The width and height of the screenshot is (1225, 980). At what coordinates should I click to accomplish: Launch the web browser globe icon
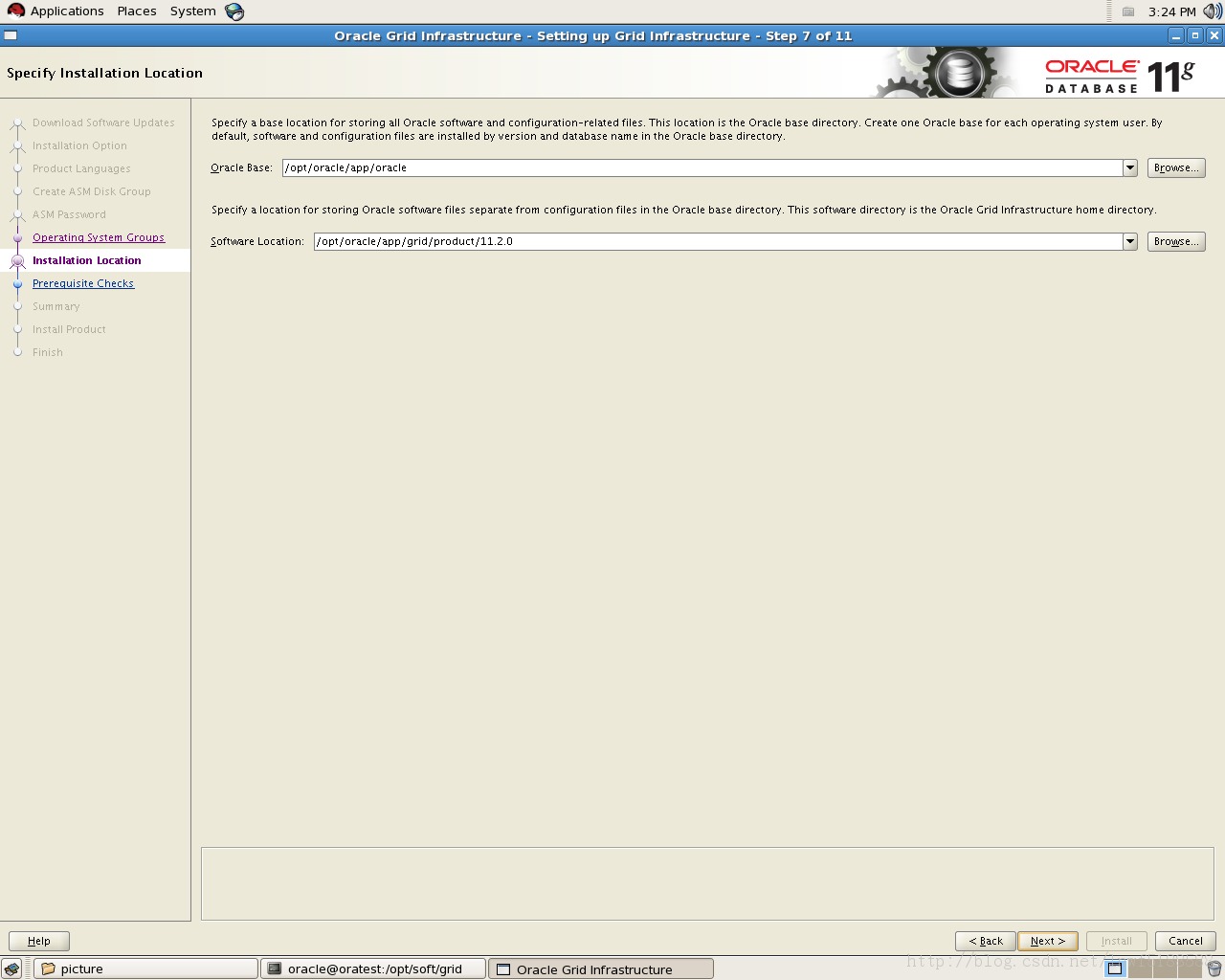(x=234, y=11)
